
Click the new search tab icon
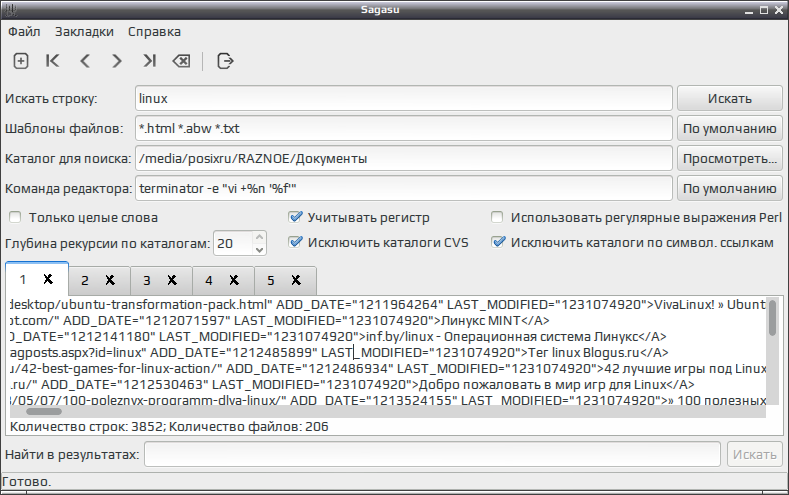pyautogui.click(x=21, y=61)
